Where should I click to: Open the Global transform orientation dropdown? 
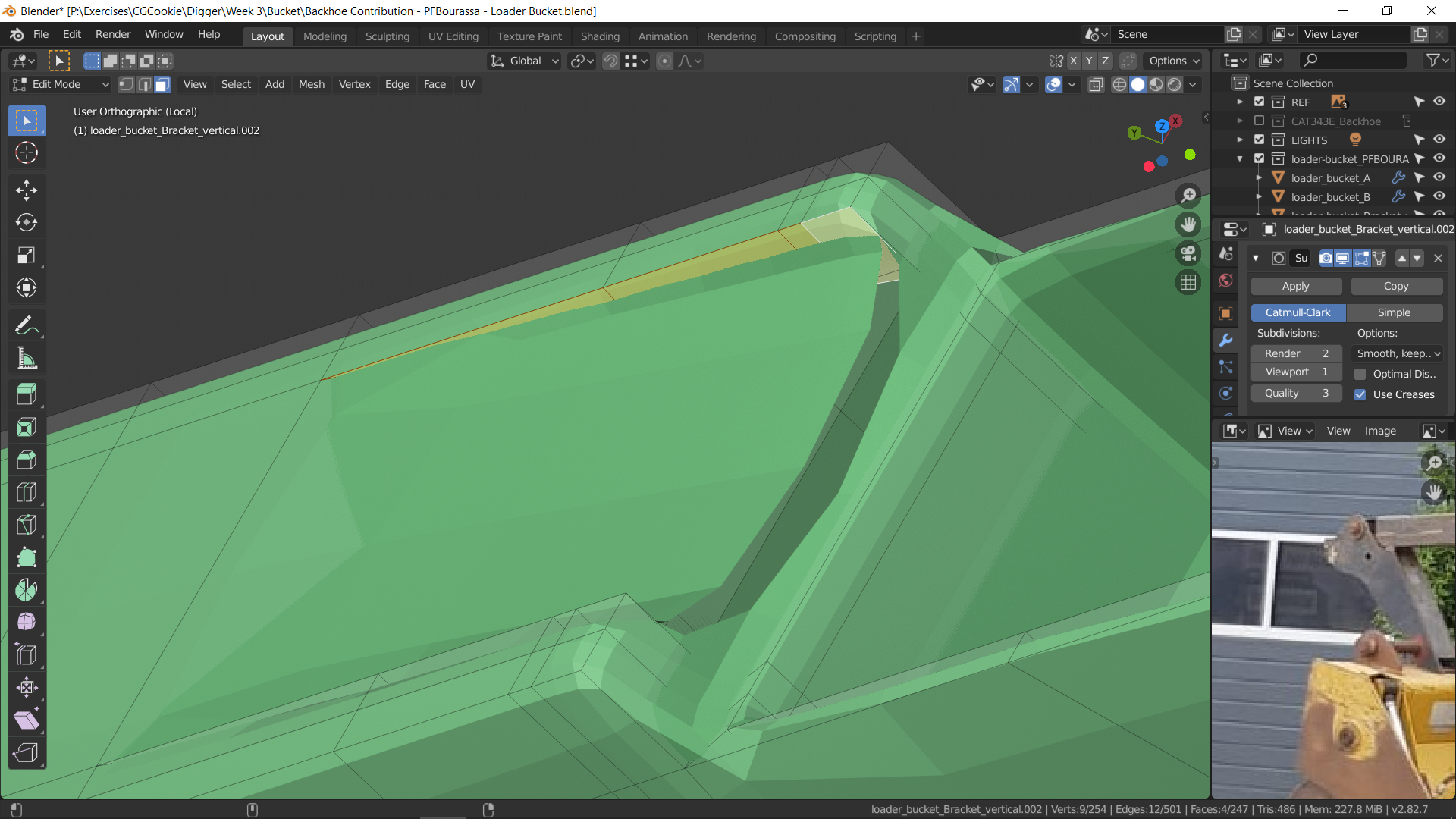(x=526, y=61)
